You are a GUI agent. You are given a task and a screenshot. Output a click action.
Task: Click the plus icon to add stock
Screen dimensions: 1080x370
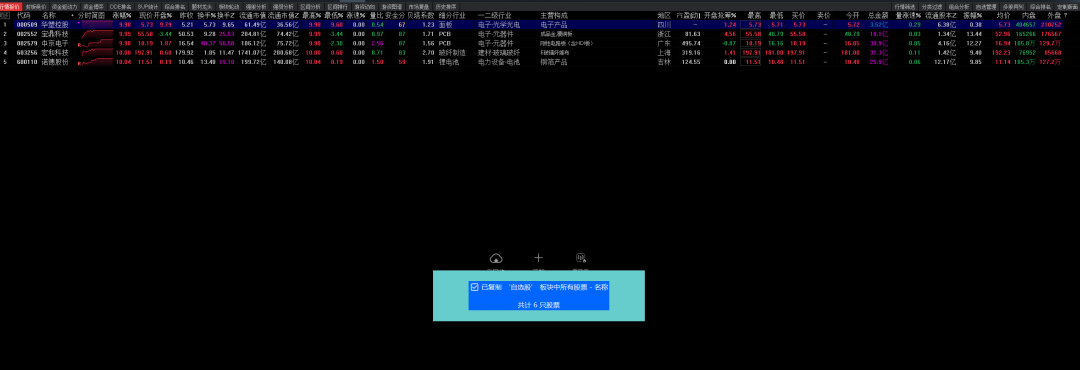[539, 258]
